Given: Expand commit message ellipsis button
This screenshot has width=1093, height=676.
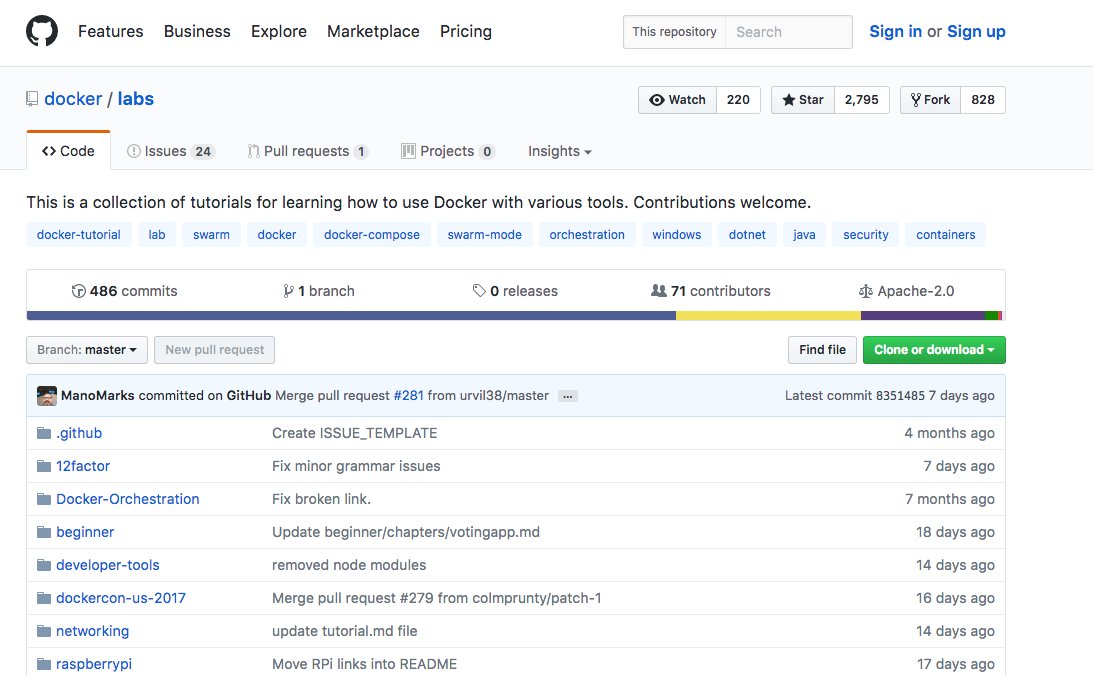Looking at the screenshot, I should [568, 397].
